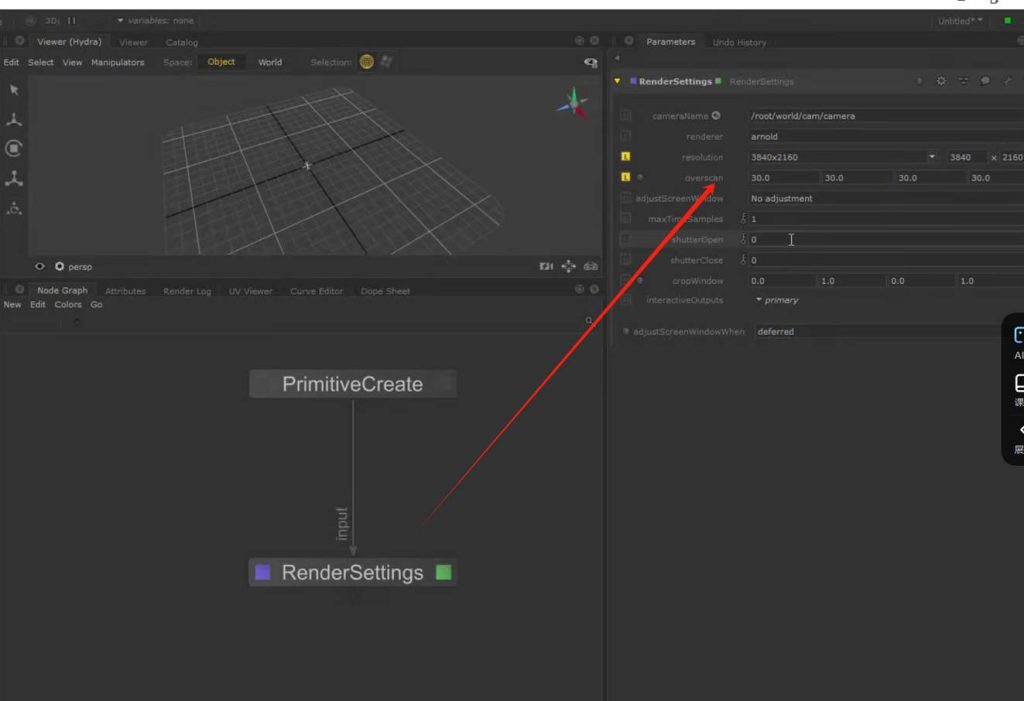This screenshot has height=701, width=1024.
Task: Click the PrimitiveCreate node
Action: click(x=352, y=384)
